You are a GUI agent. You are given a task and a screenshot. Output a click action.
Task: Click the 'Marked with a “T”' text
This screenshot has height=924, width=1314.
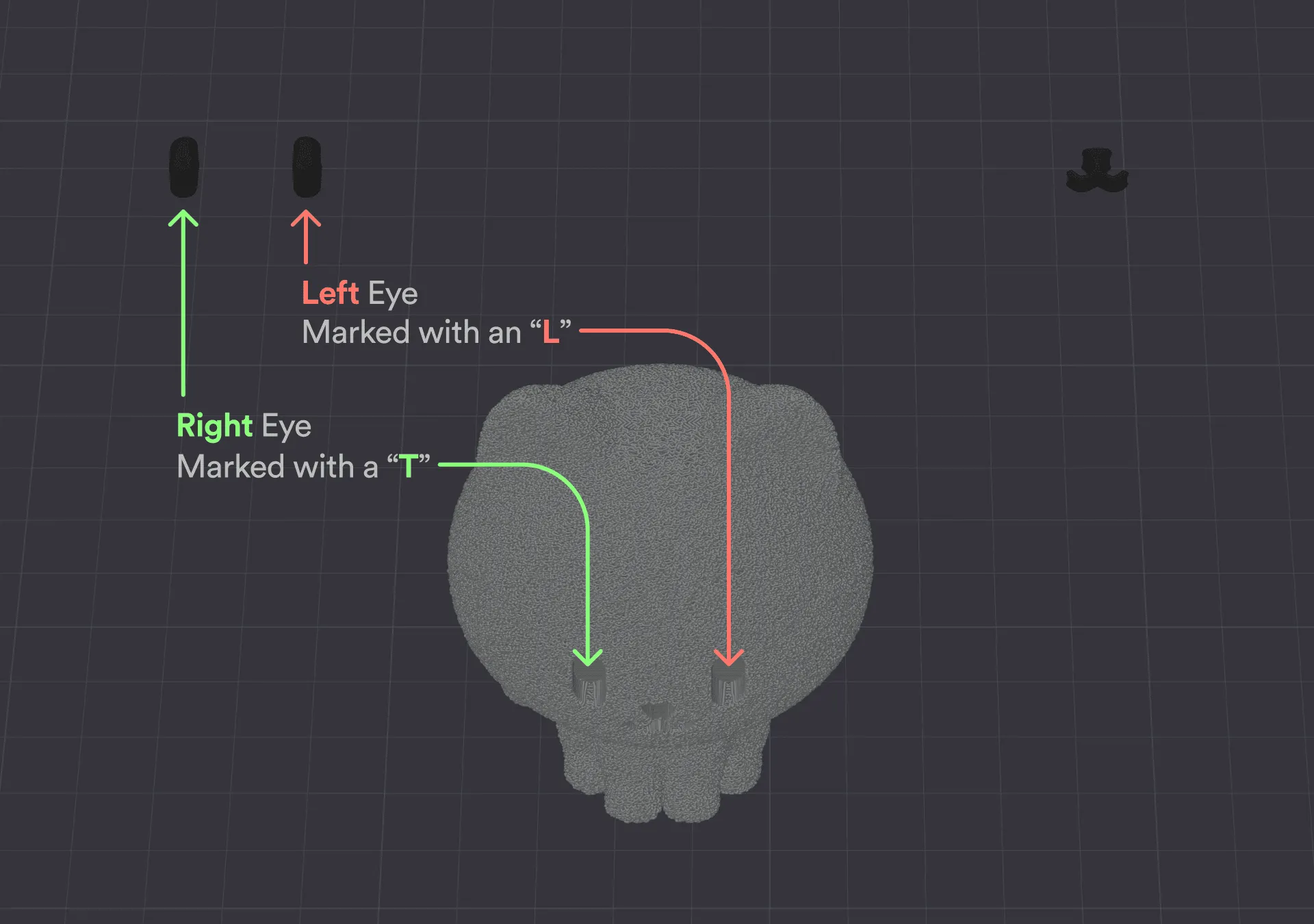pyautogui.click(x=303, y=467)
